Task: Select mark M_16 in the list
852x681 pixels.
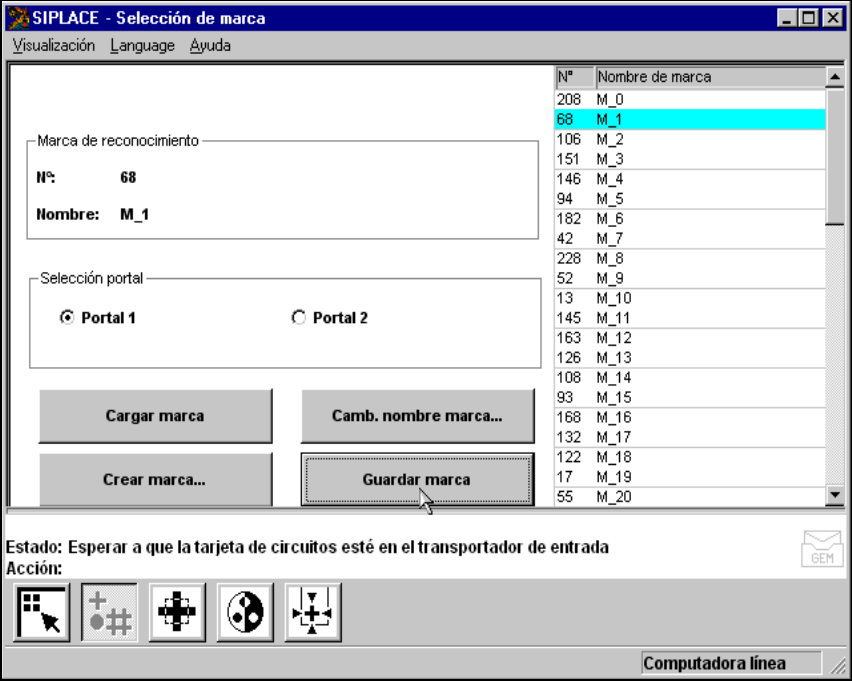Action: 690,417
